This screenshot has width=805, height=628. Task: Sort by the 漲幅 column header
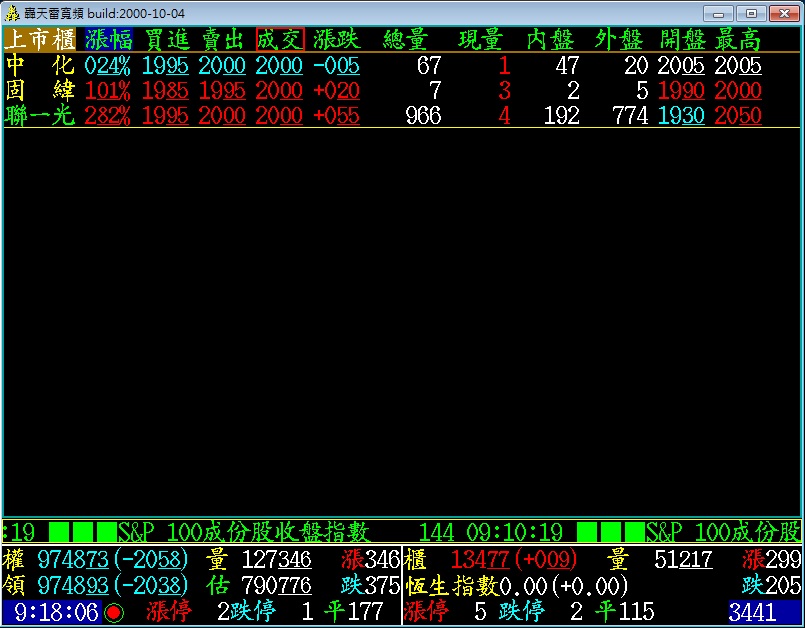click(108, 39)
